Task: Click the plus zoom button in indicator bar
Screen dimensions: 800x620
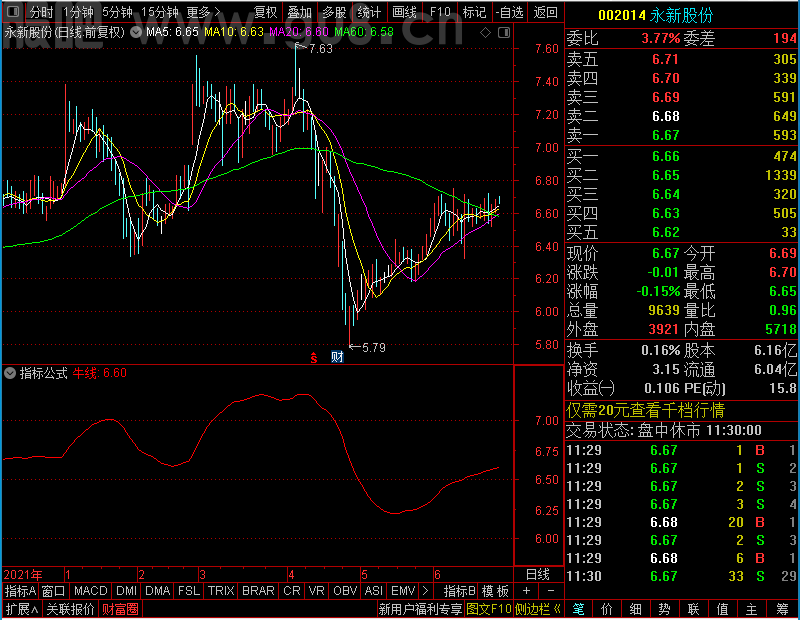Action: tap(526, 591)
